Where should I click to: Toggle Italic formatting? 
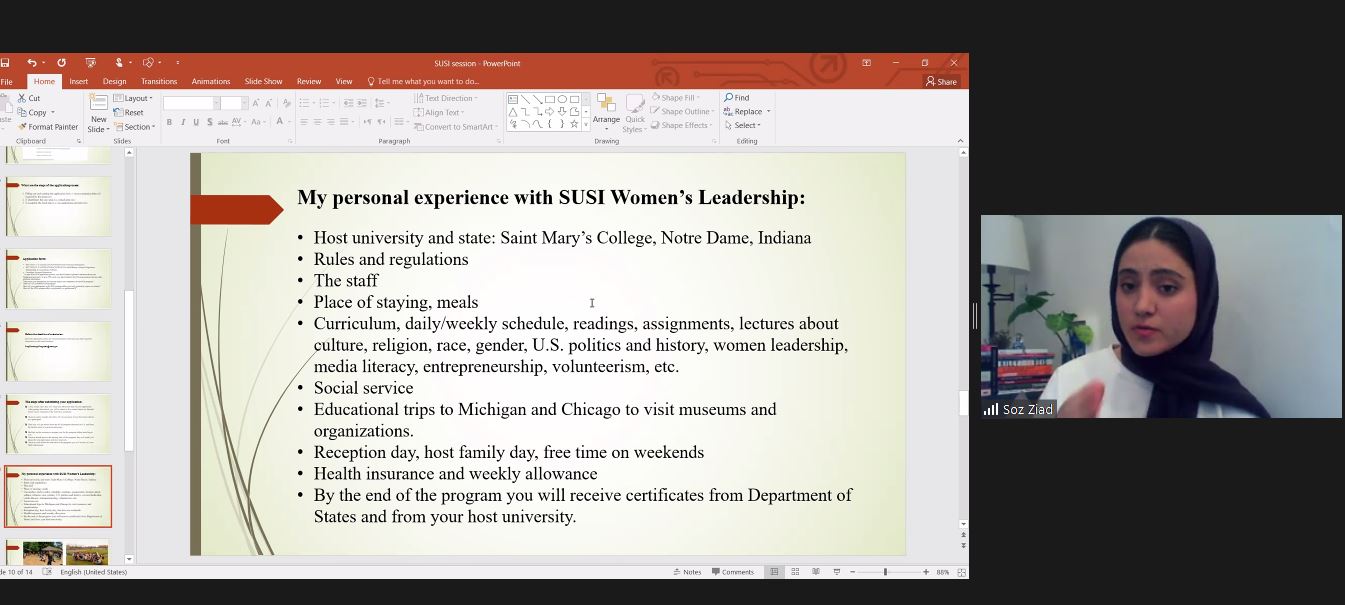[182, 122]
